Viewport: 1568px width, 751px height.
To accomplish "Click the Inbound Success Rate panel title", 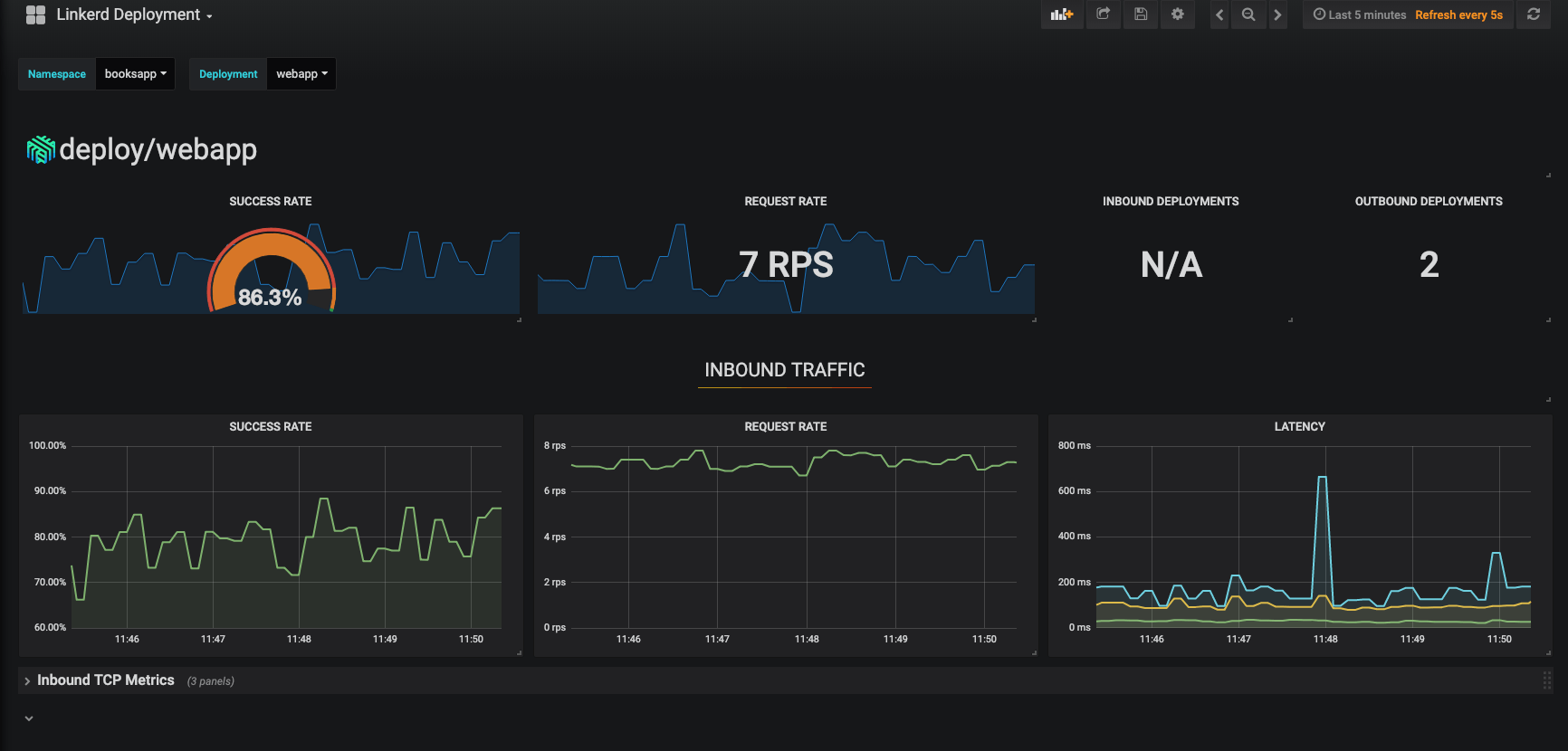I will click(x=270, y=426).
